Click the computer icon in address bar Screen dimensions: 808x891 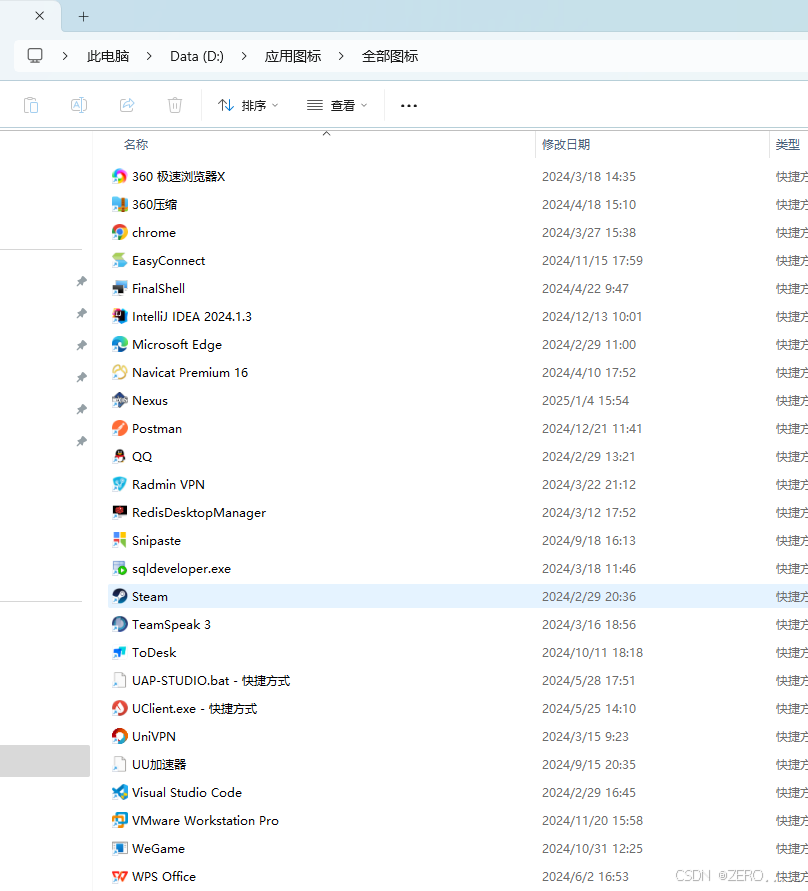coord(35,56)
